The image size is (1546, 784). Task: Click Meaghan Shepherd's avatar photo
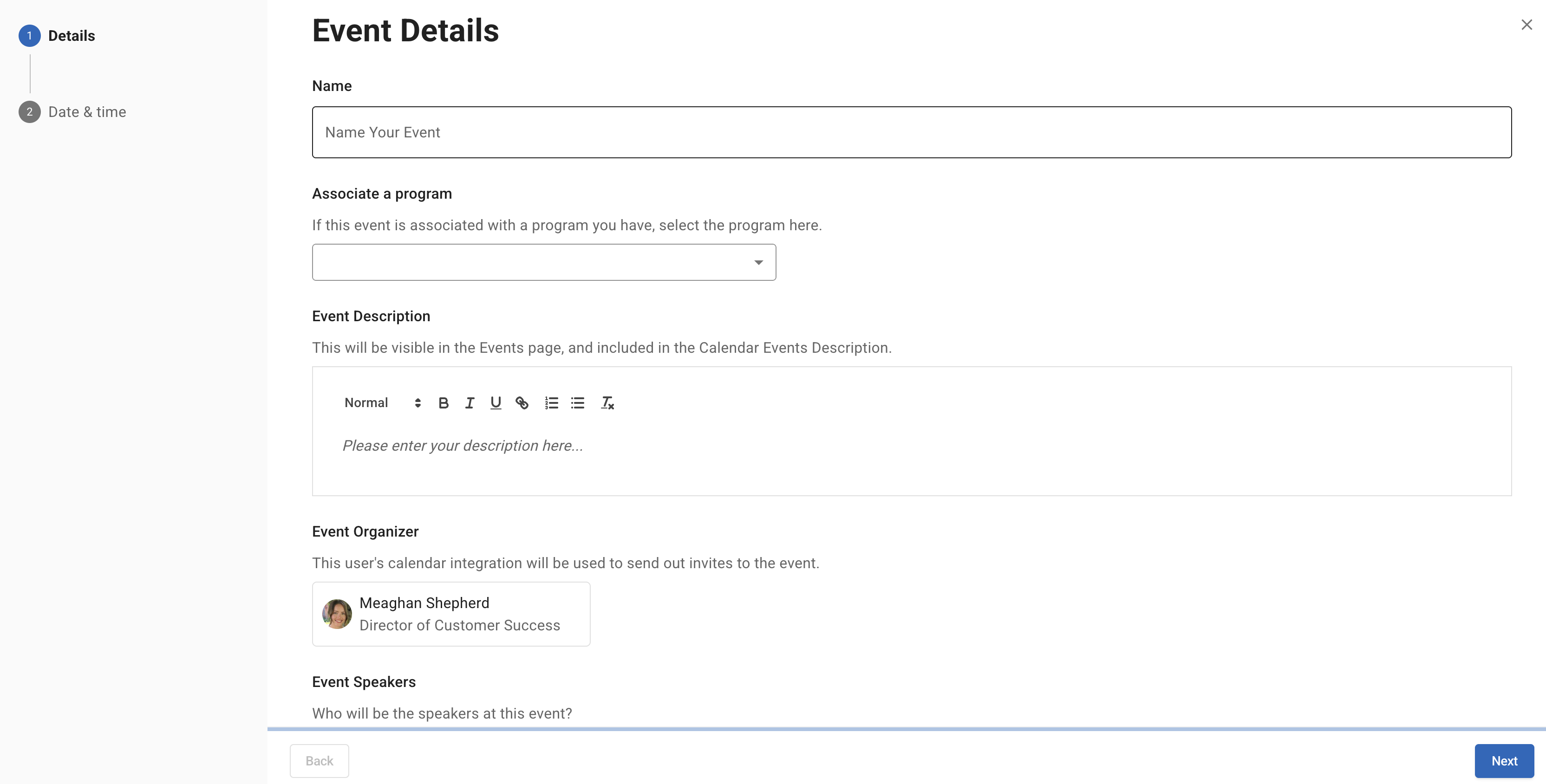[337, 614]
